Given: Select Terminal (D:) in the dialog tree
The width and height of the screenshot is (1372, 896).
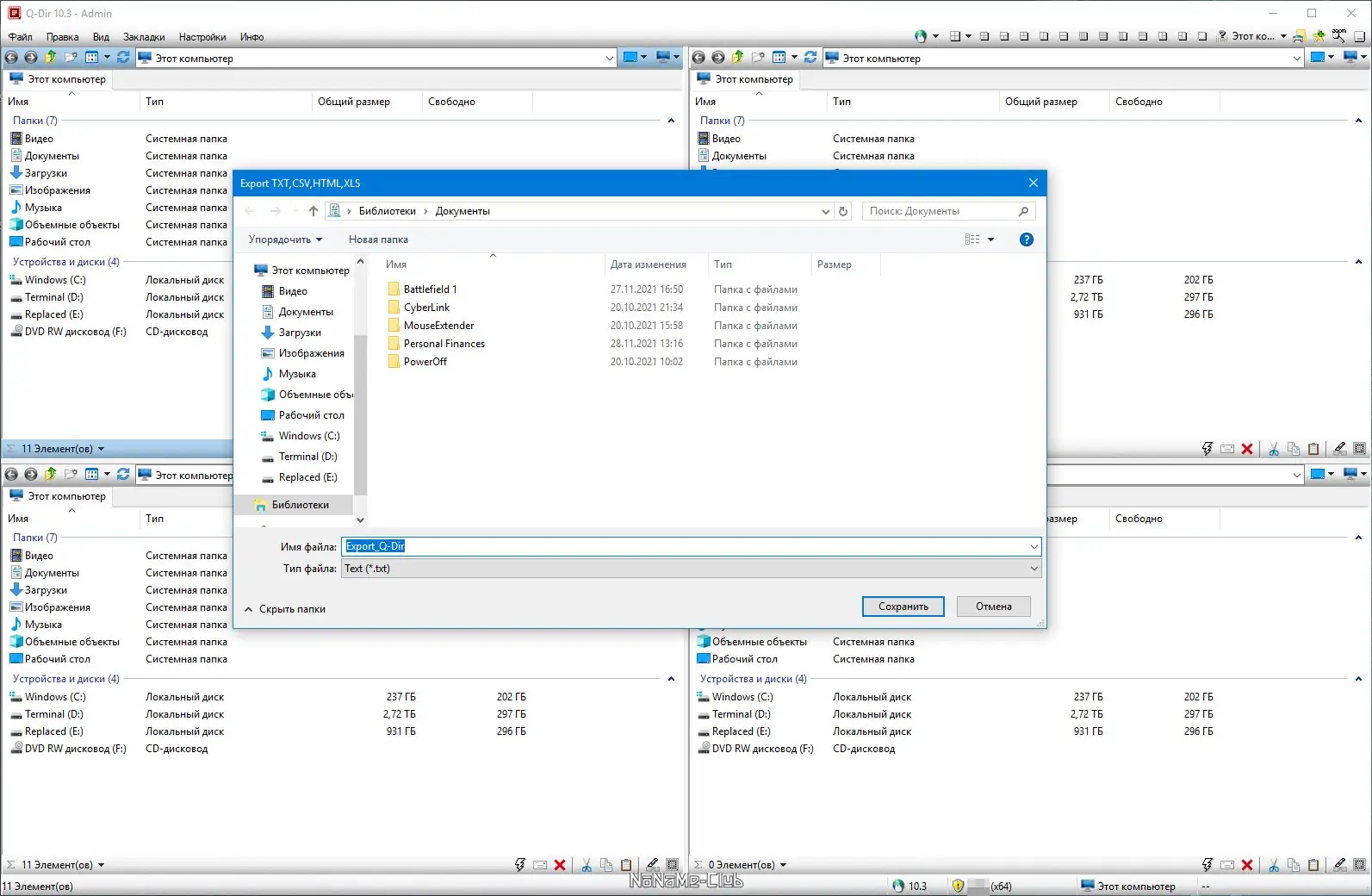Looking at the screenshot, I should (x=307, y=457).
